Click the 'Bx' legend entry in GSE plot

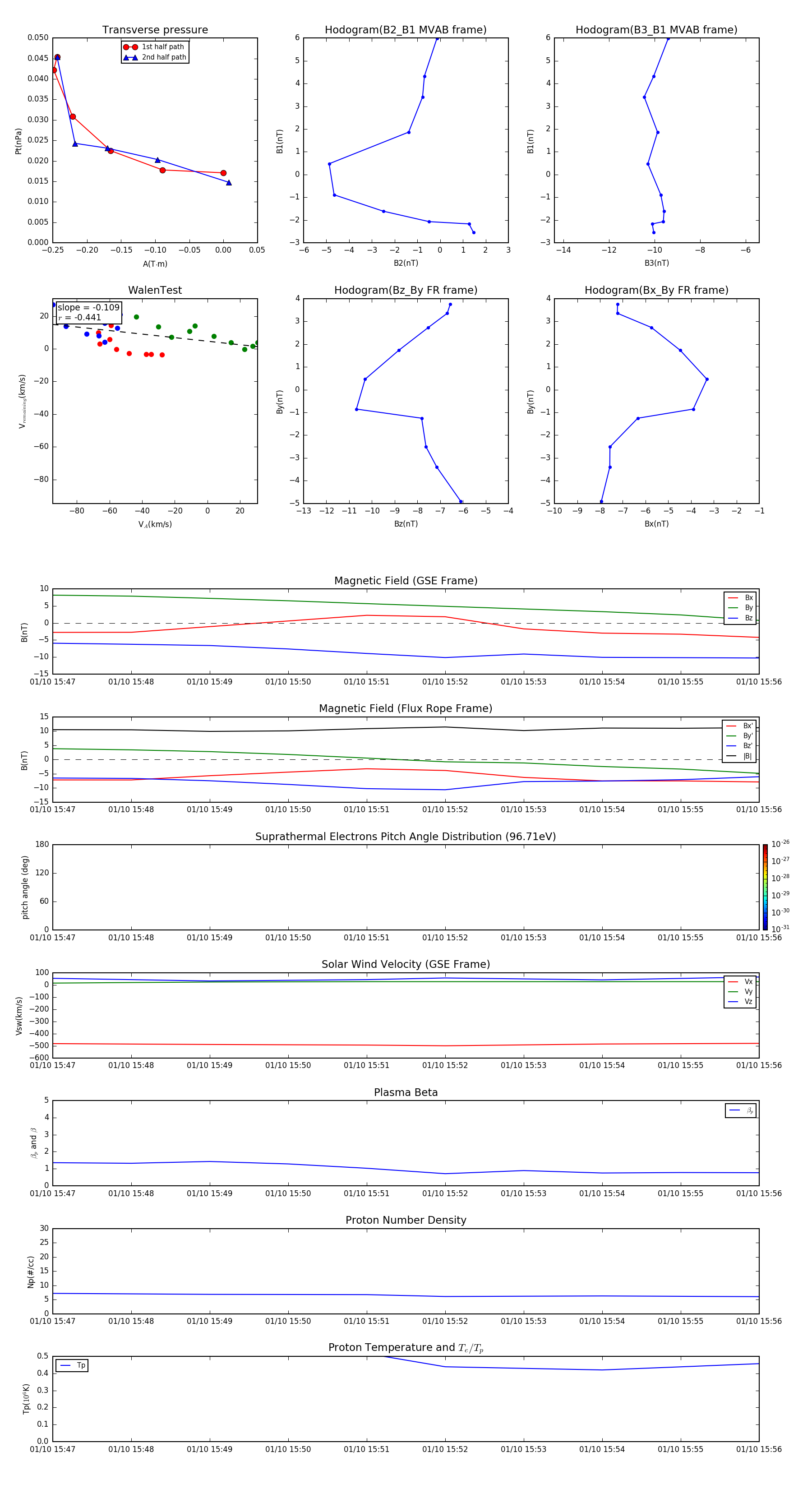tap(740, 598)
